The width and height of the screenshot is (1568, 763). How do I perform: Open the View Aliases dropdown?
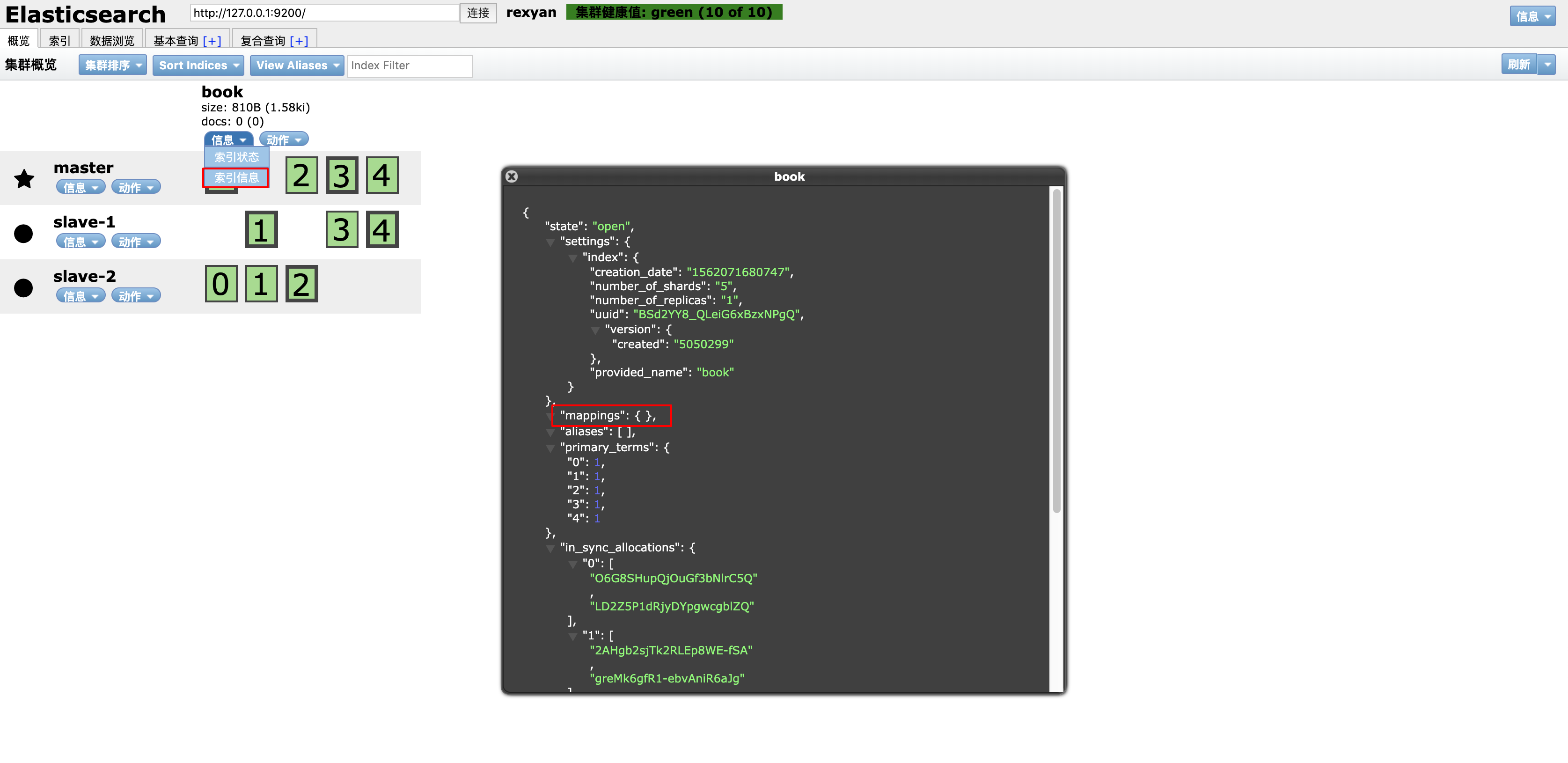coord(296,66)
